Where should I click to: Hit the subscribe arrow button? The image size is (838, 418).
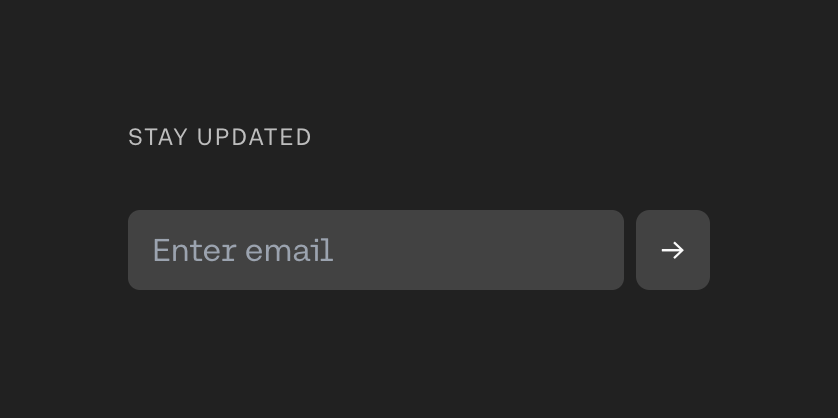tap(672, 250)
